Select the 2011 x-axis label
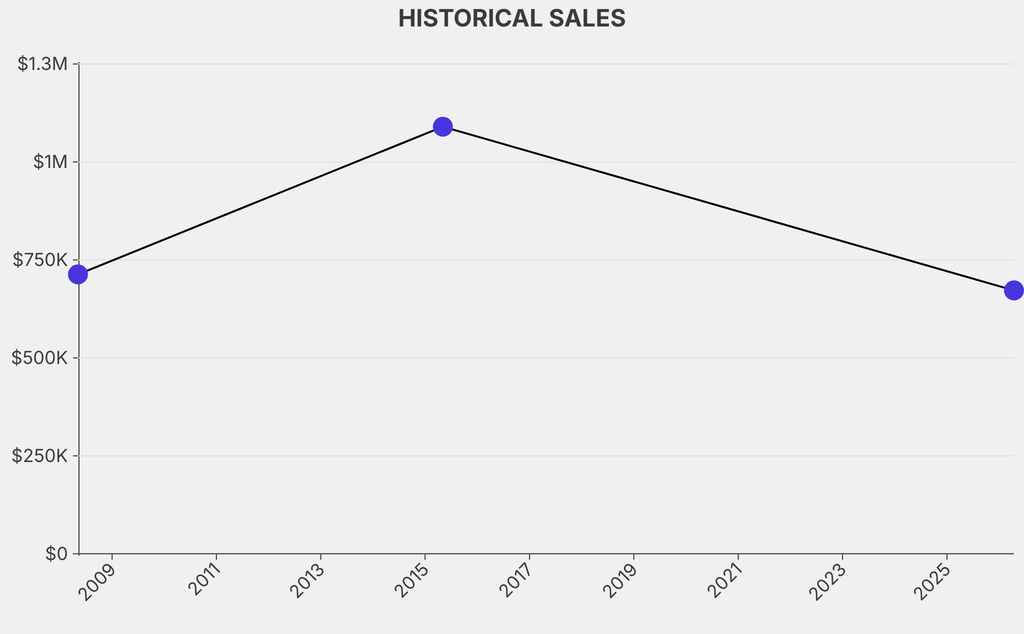 tap(203, 582)
